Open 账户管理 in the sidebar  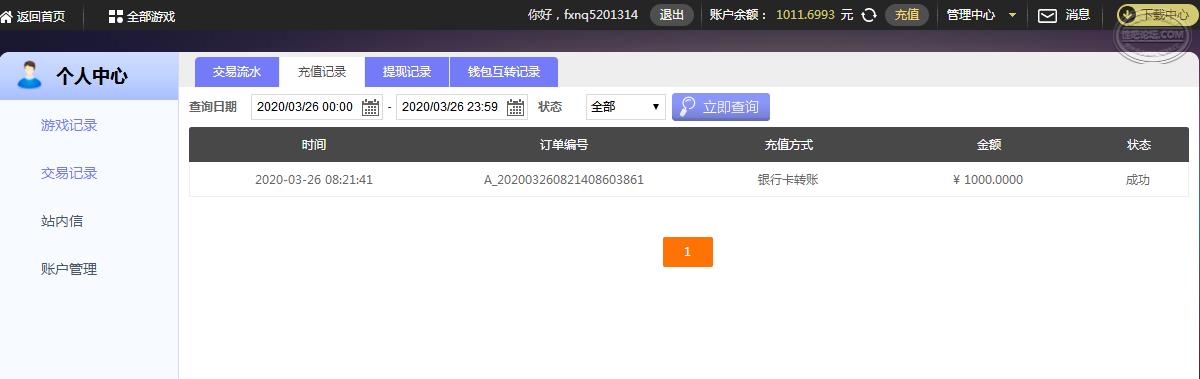(69, 269)
